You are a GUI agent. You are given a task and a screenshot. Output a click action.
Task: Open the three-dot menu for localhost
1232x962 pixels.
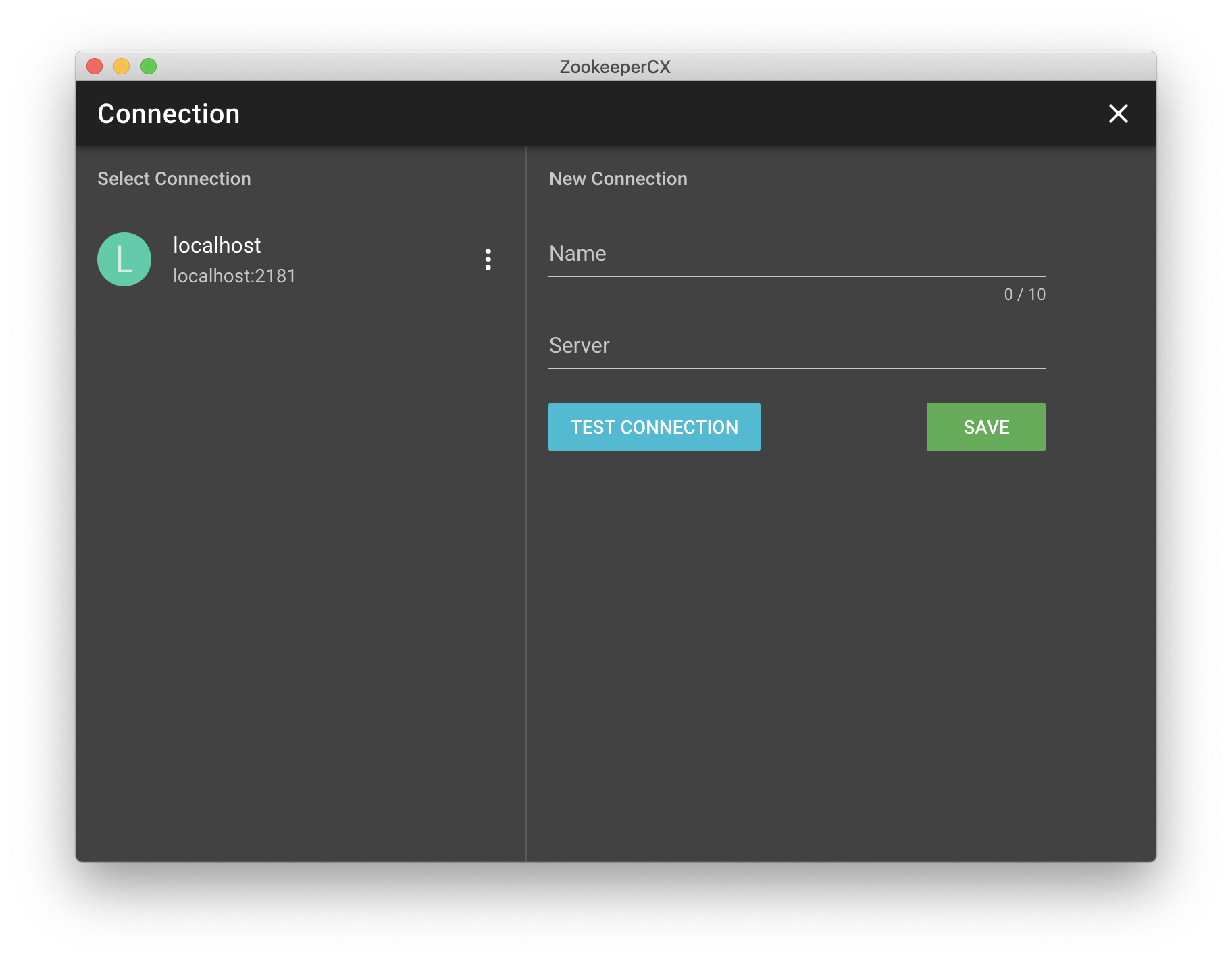coord(488,259)
